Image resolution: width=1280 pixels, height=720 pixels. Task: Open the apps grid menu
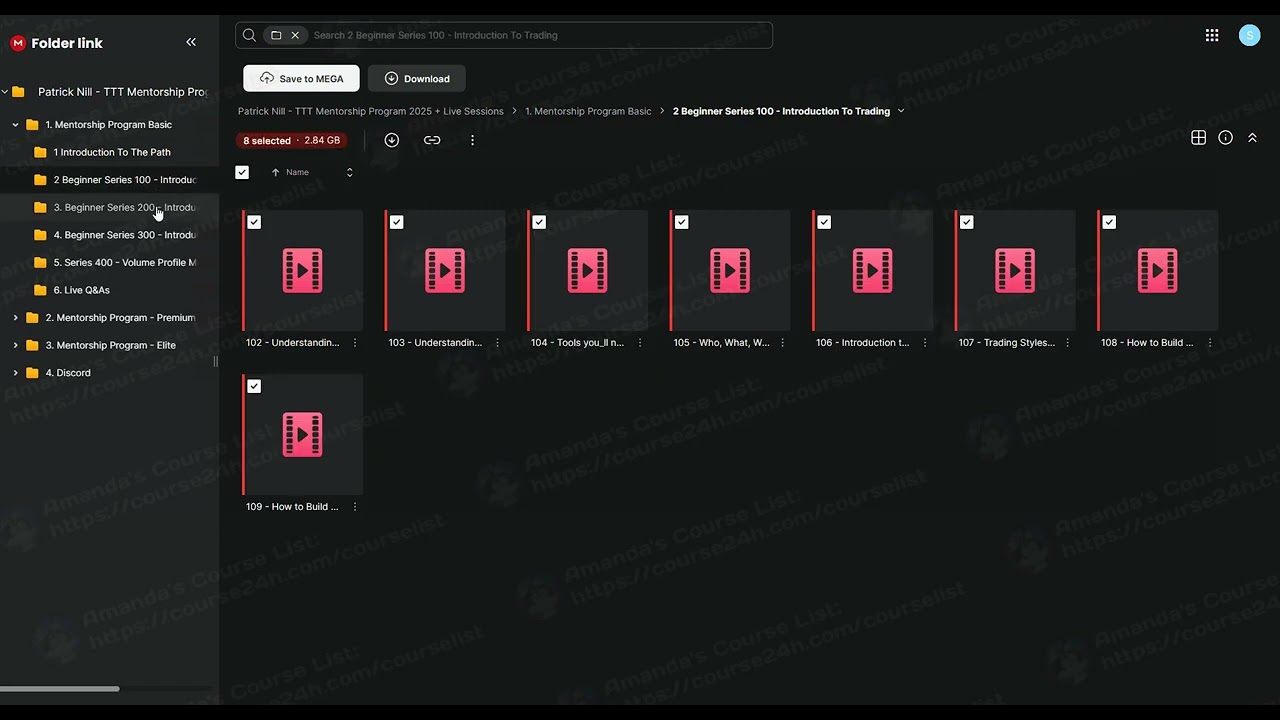[1212, 35]
